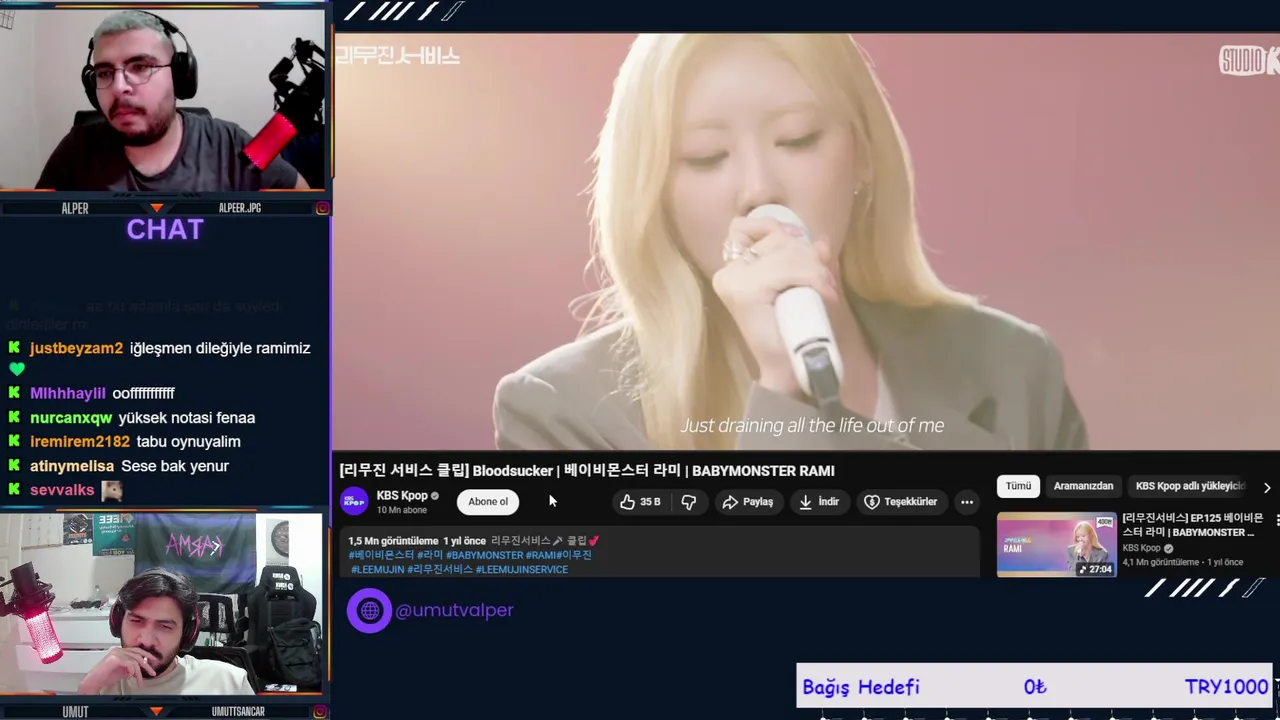
Task: Click the green heart emote in chat
Action: tap(16, 369)
